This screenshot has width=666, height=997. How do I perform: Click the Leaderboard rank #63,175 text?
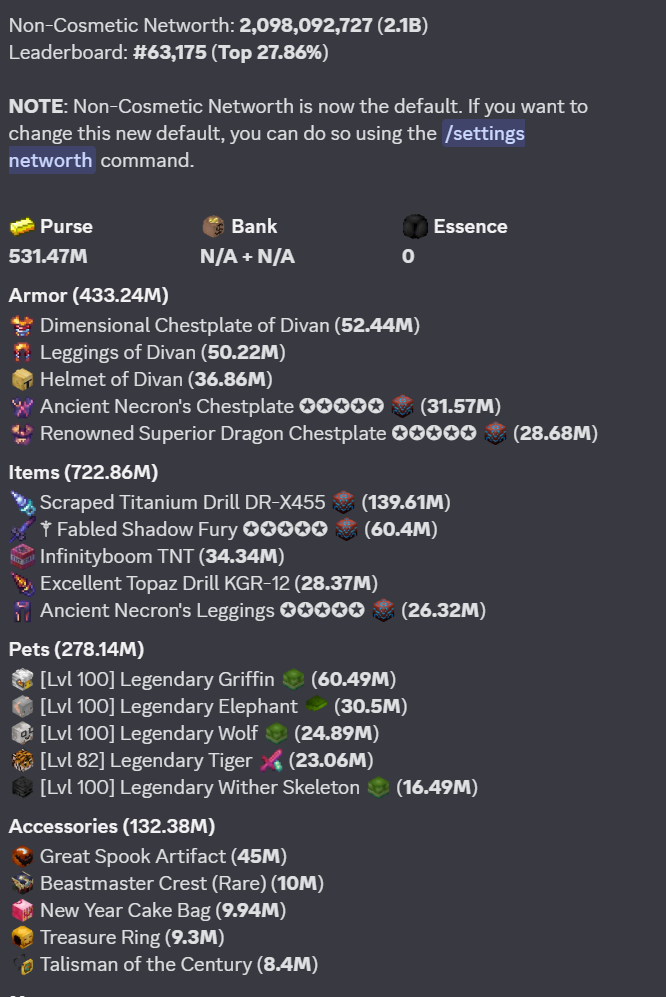click(170, 52)
